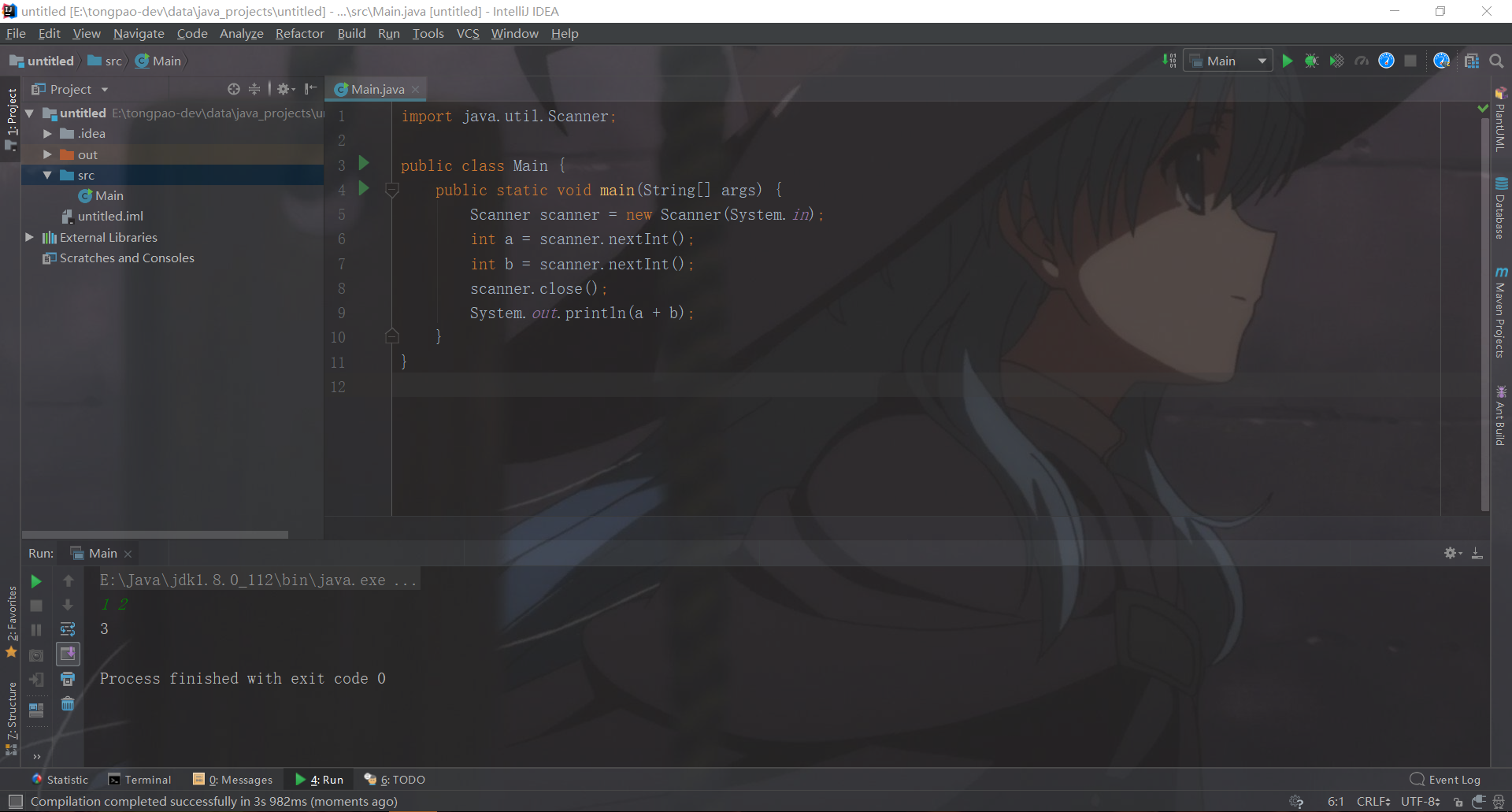Select untitled.iml in the project tree
The height and width of the screenshot is (812, 1512).
click(x=110, y=217)
